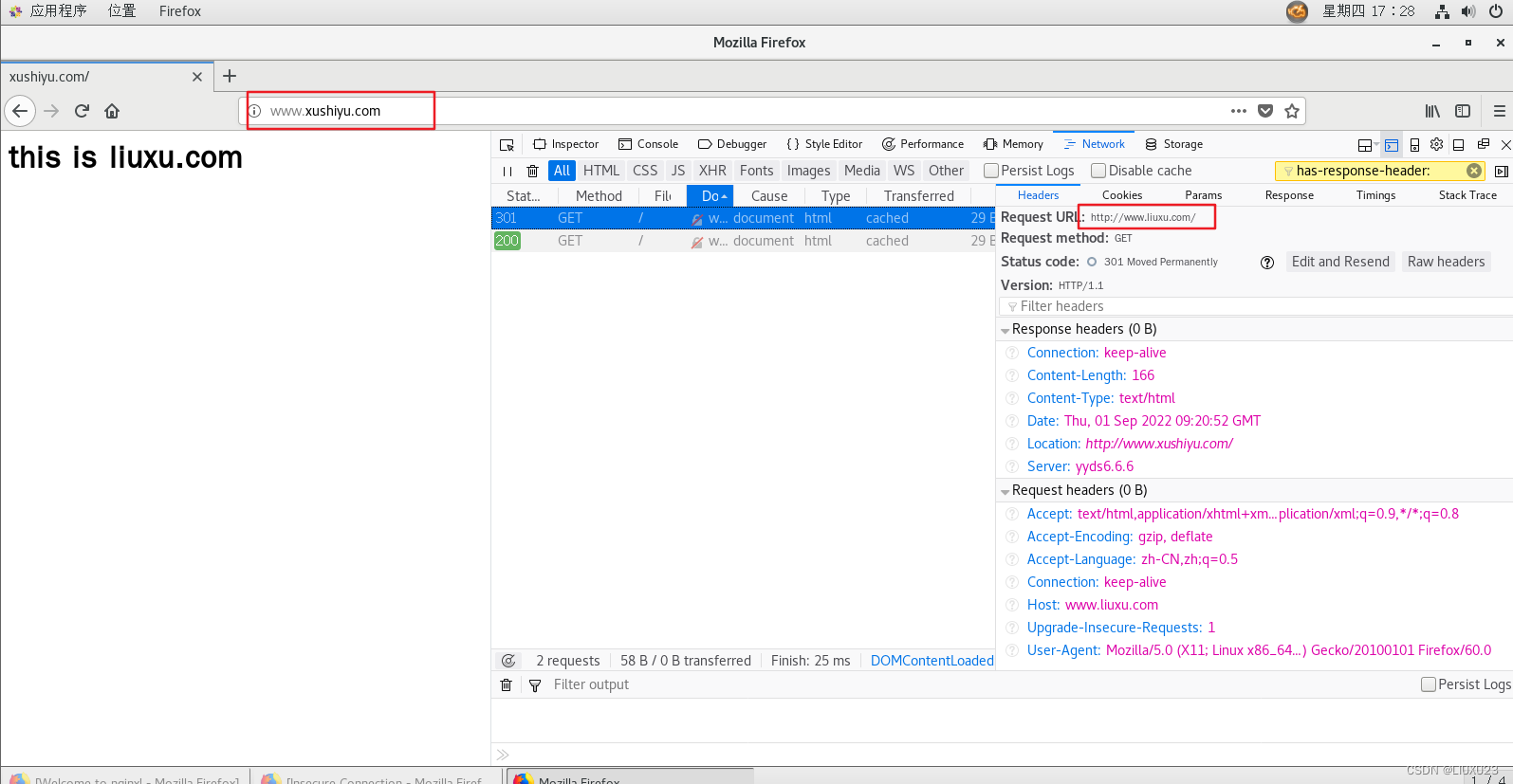
Task: Click the console Filter output field
Action: 982,684
